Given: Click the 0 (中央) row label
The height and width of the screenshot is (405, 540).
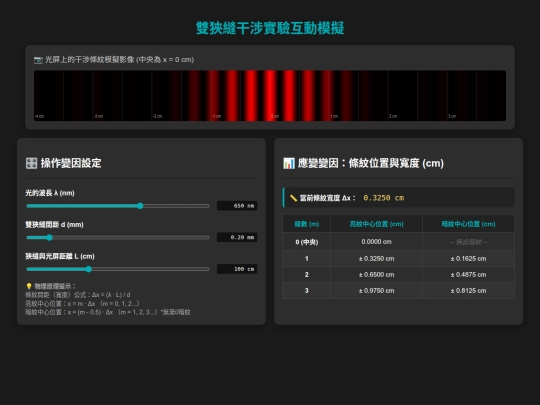Looking at the screenshot, I should click(307, 242).
